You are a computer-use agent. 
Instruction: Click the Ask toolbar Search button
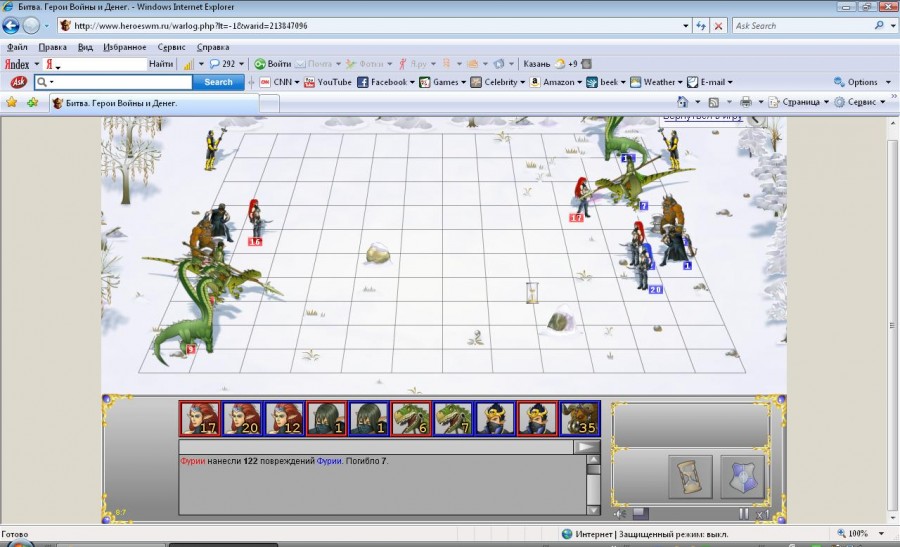(x=218, y=82)
